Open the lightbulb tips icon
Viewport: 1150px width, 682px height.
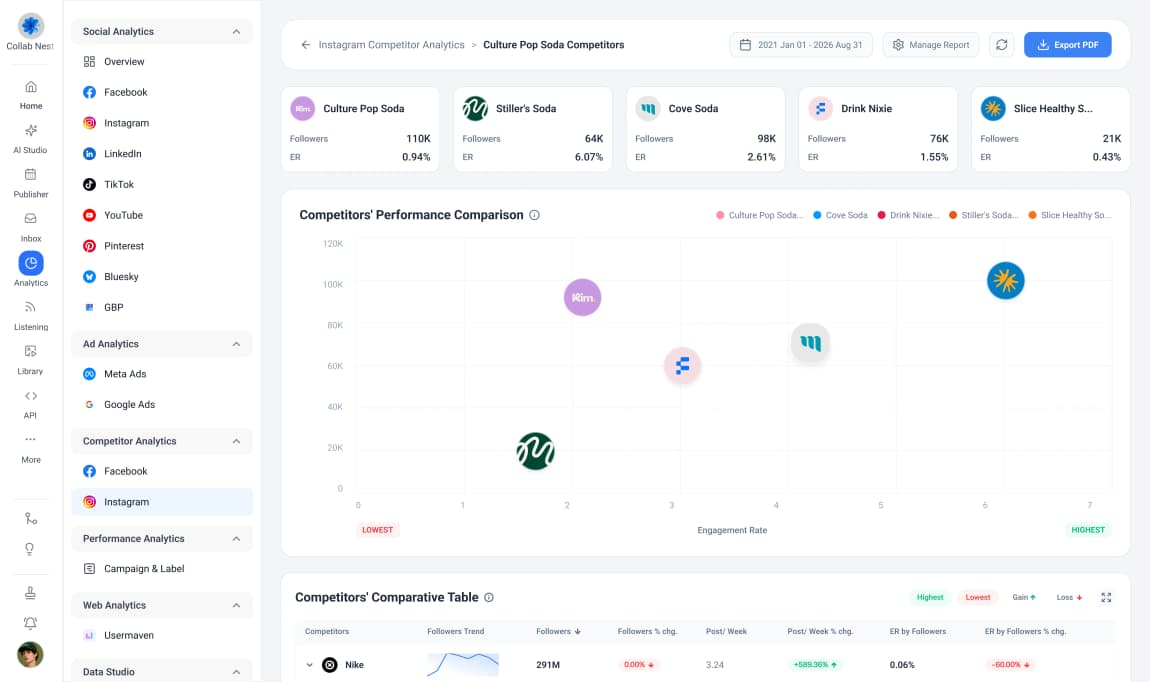click(x=30, y=549)
